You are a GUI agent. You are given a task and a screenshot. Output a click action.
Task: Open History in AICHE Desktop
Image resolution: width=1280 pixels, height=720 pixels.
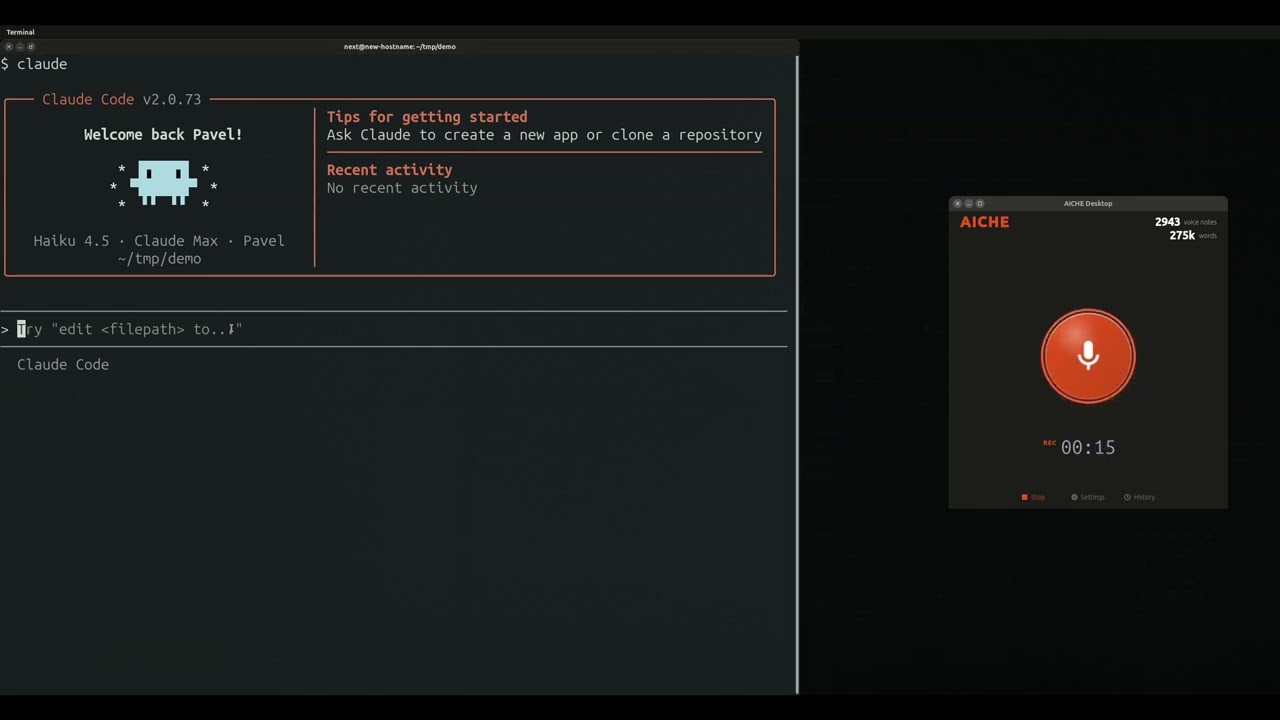tap(1139, 497)
